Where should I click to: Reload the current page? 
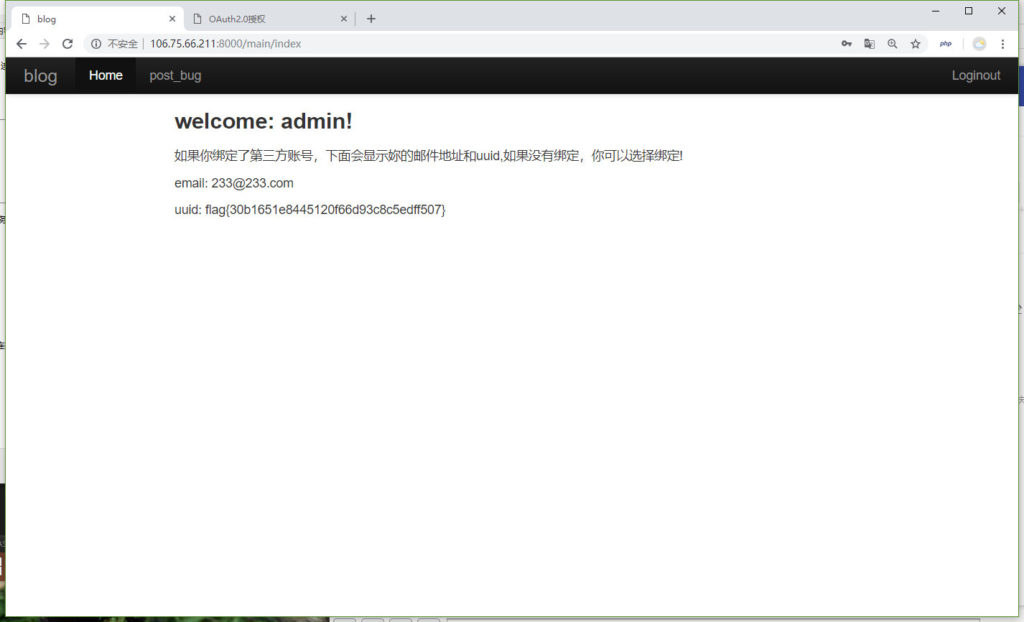tap(67, 44)
